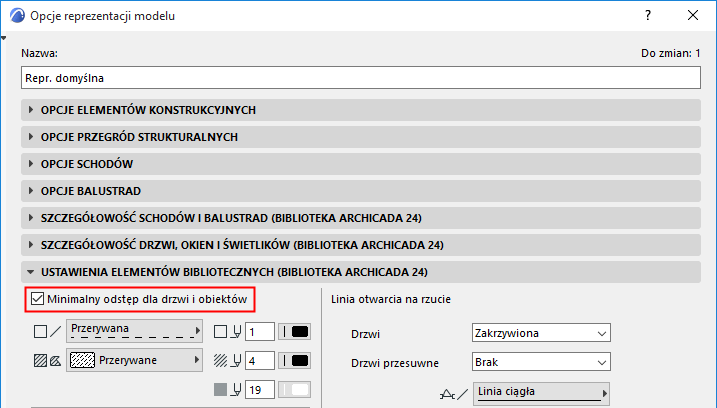Click the Drzwi przesuwne label
717x408 pixels.
pos(395,363)
